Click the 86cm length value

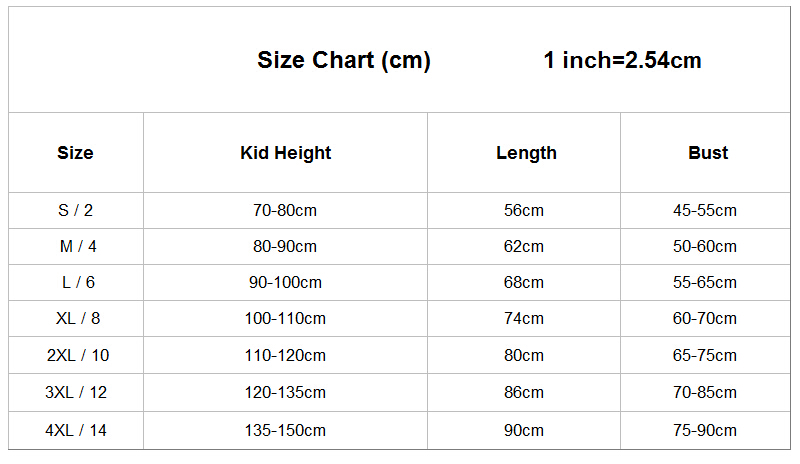coord(524,393)
